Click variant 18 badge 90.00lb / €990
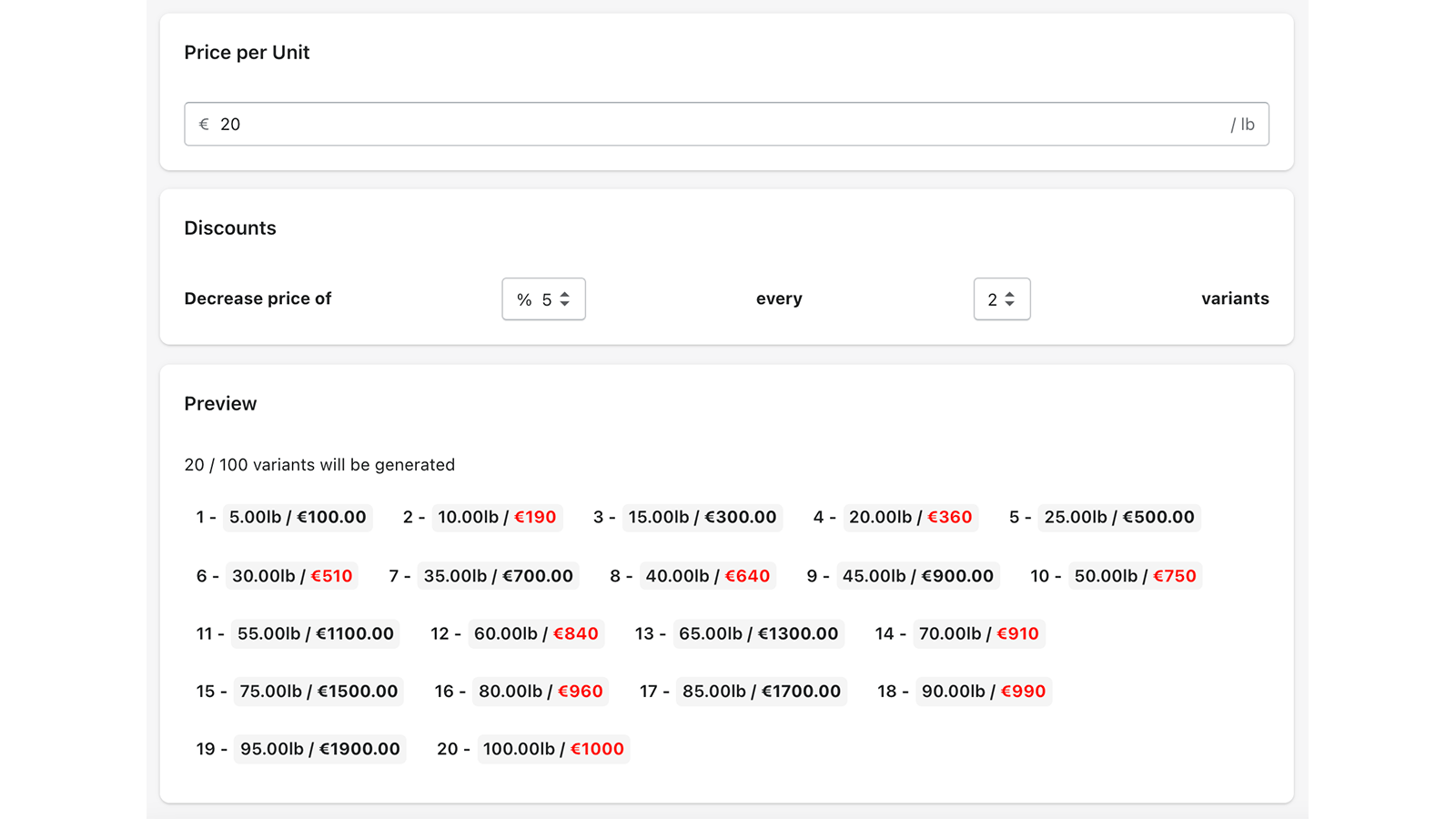Image resolution: width=1456 pixels, height=819 pixels. [983, 692]
